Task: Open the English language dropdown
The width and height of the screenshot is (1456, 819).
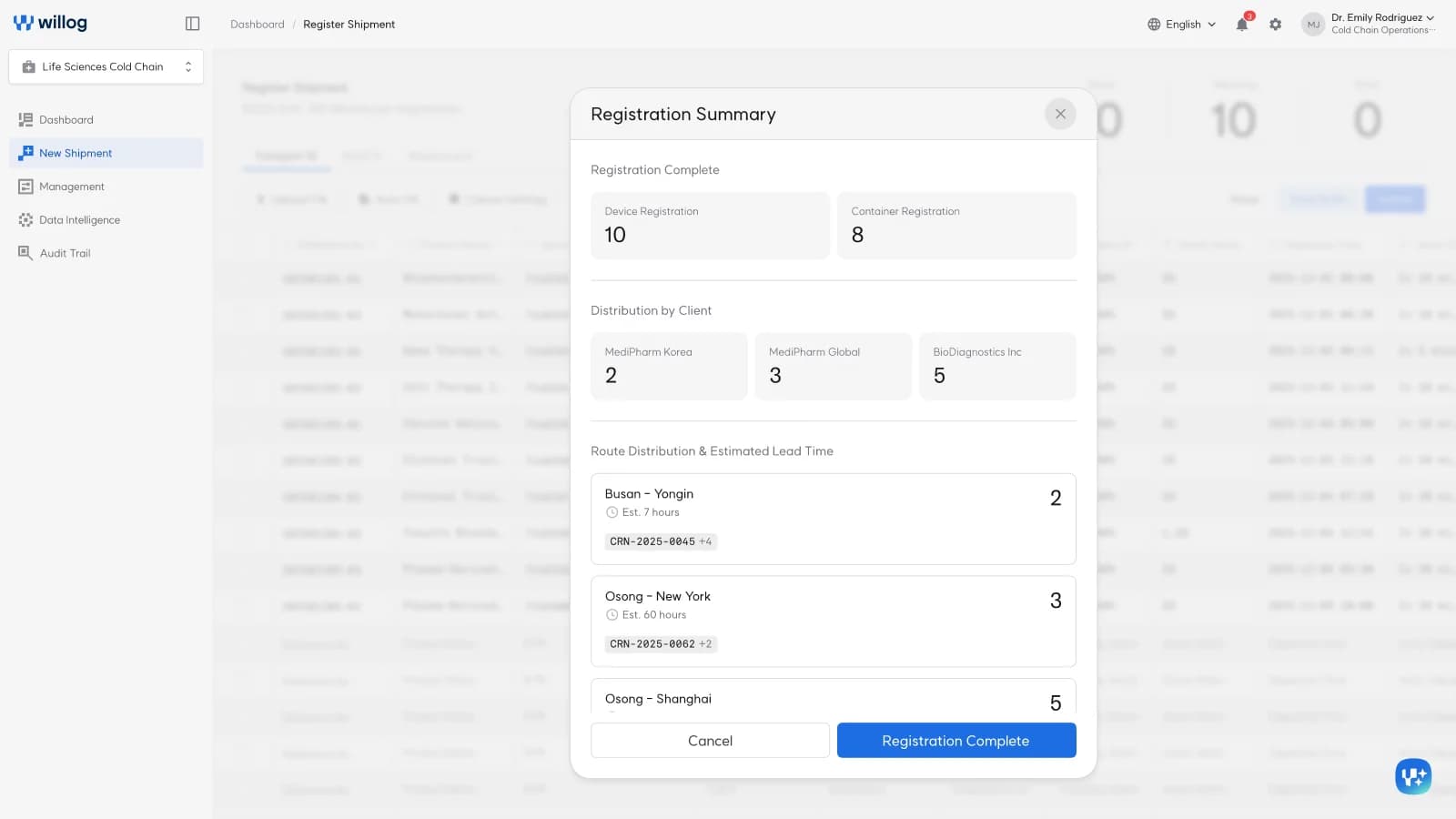Action: coord(1181,25)
